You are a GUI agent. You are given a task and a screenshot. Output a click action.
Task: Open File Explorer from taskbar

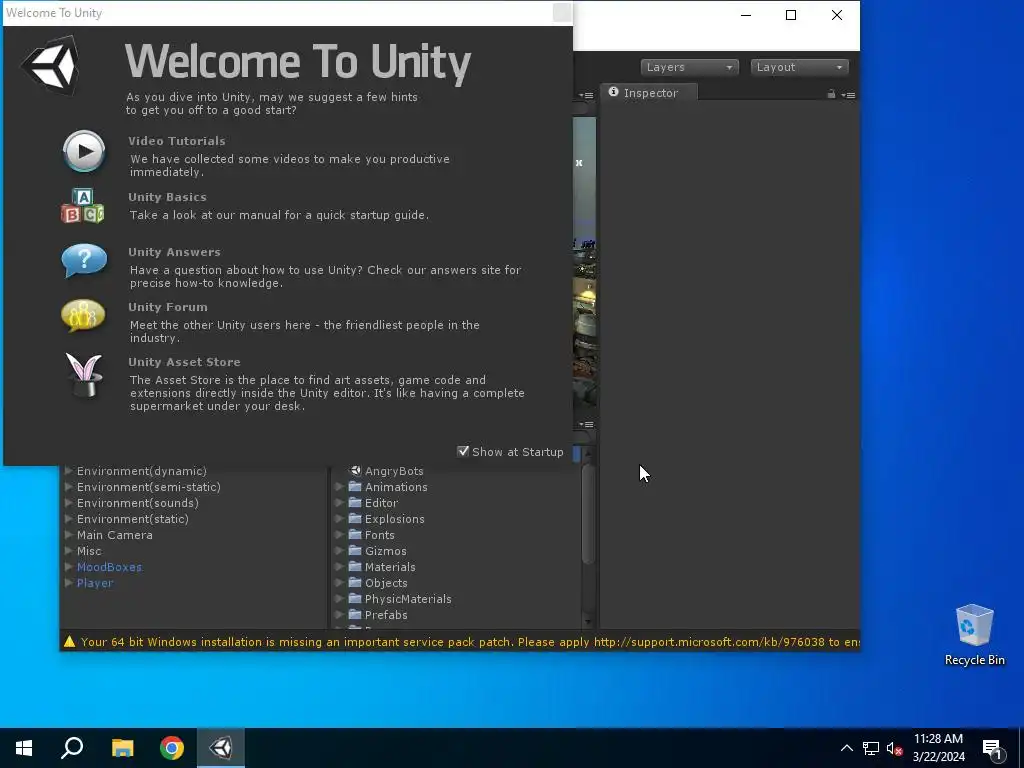pos(122,748)
